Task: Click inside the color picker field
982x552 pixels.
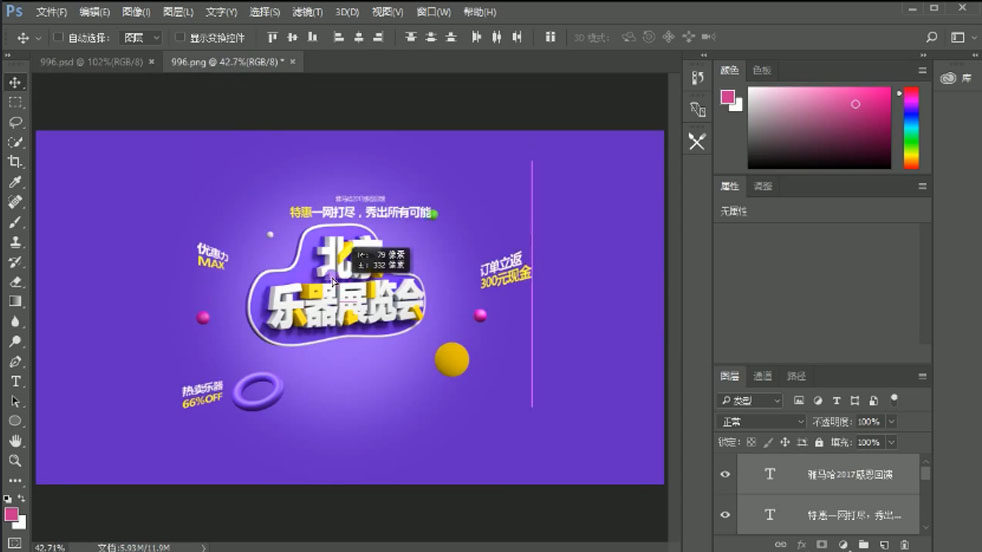Action: pyautogui.click(x=819, y=128)
